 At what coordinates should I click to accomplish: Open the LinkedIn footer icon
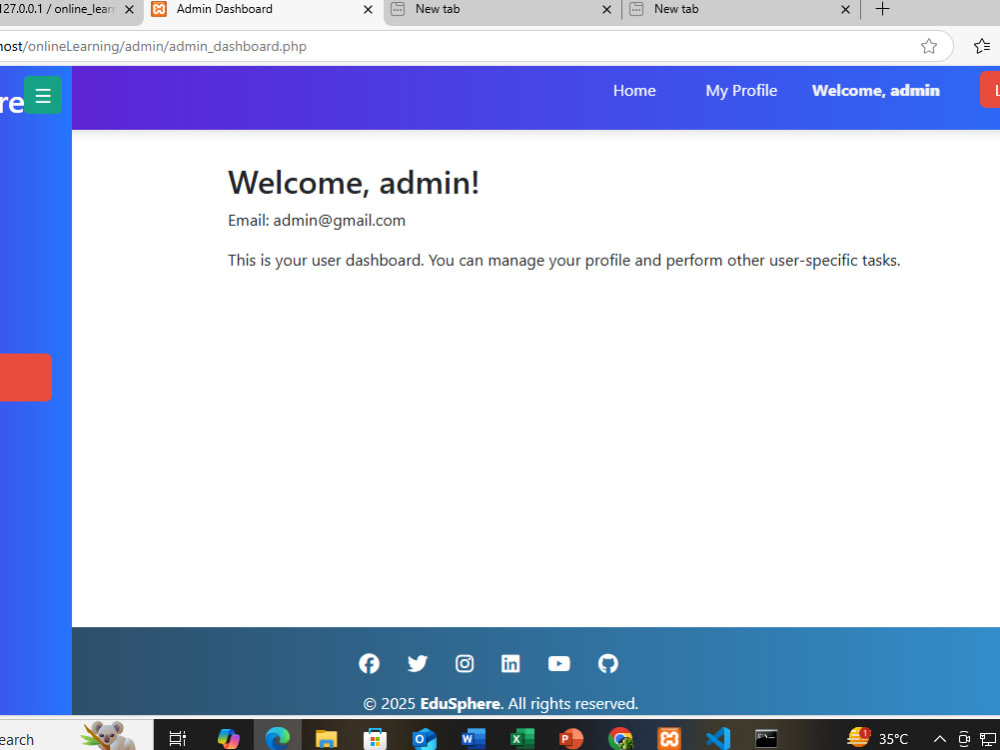[x=510, y=664]
